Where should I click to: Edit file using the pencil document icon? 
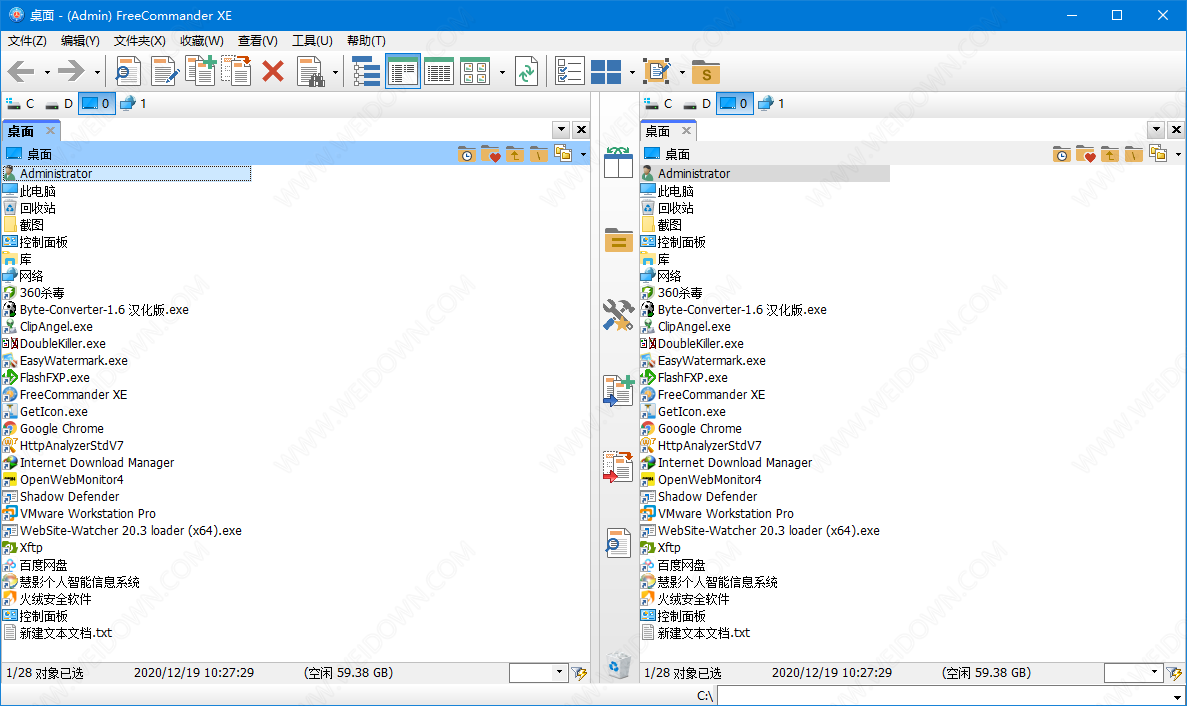[x=164, y=72]
